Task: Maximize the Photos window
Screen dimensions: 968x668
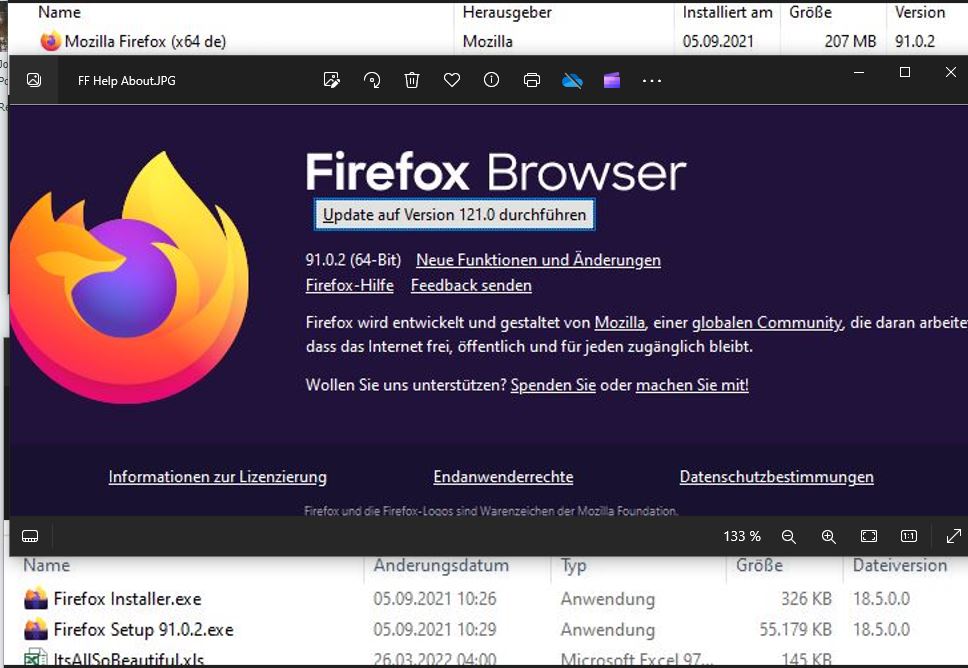Action: pyautogui.click(x=904, y=72)
